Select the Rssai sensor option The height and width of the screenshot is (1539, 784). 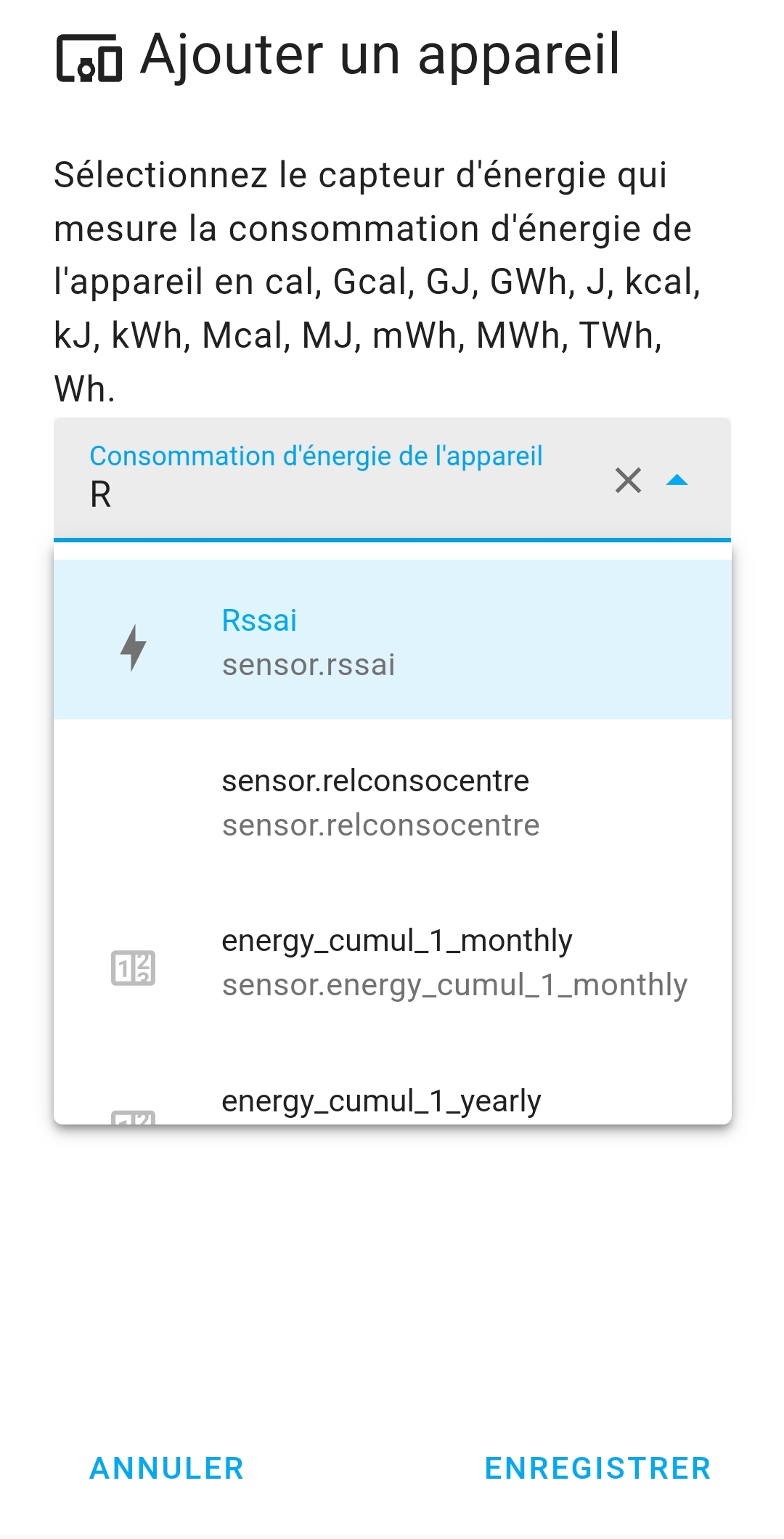(393, 640)
